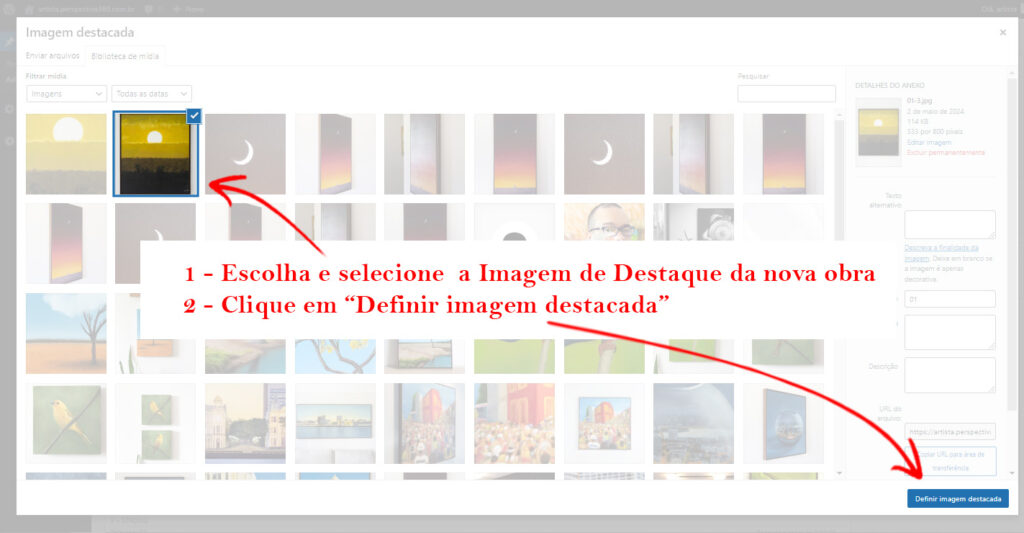Select the black-and-white camera photo thumbnail

click(x=694, y=222)
